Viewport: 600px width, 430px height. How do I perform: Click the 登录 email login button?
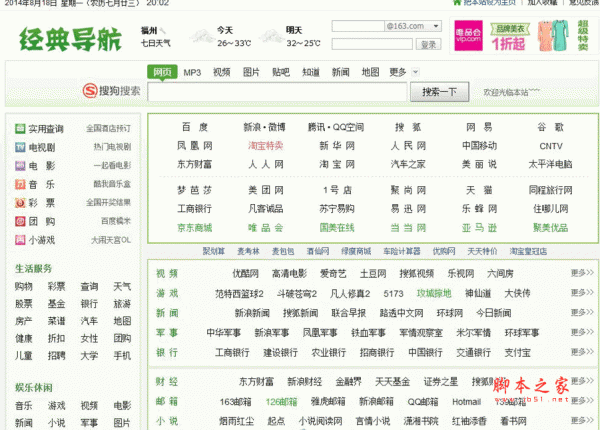click(428, 44)
